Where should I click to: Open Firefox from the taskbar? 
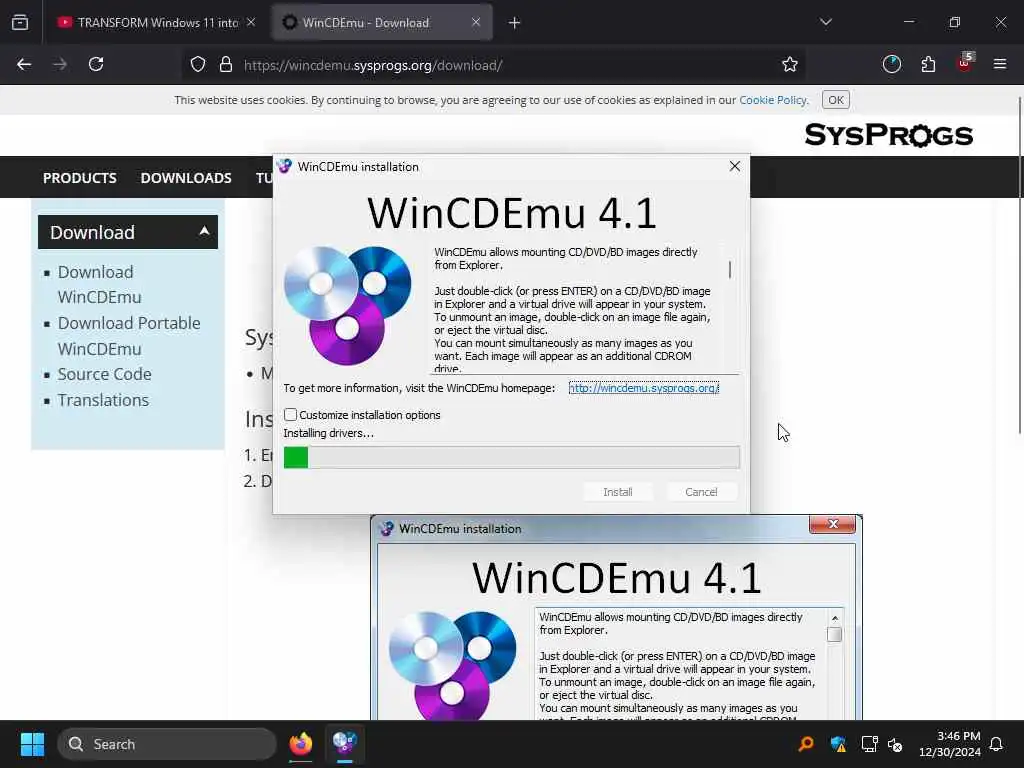tap(301, 744)
